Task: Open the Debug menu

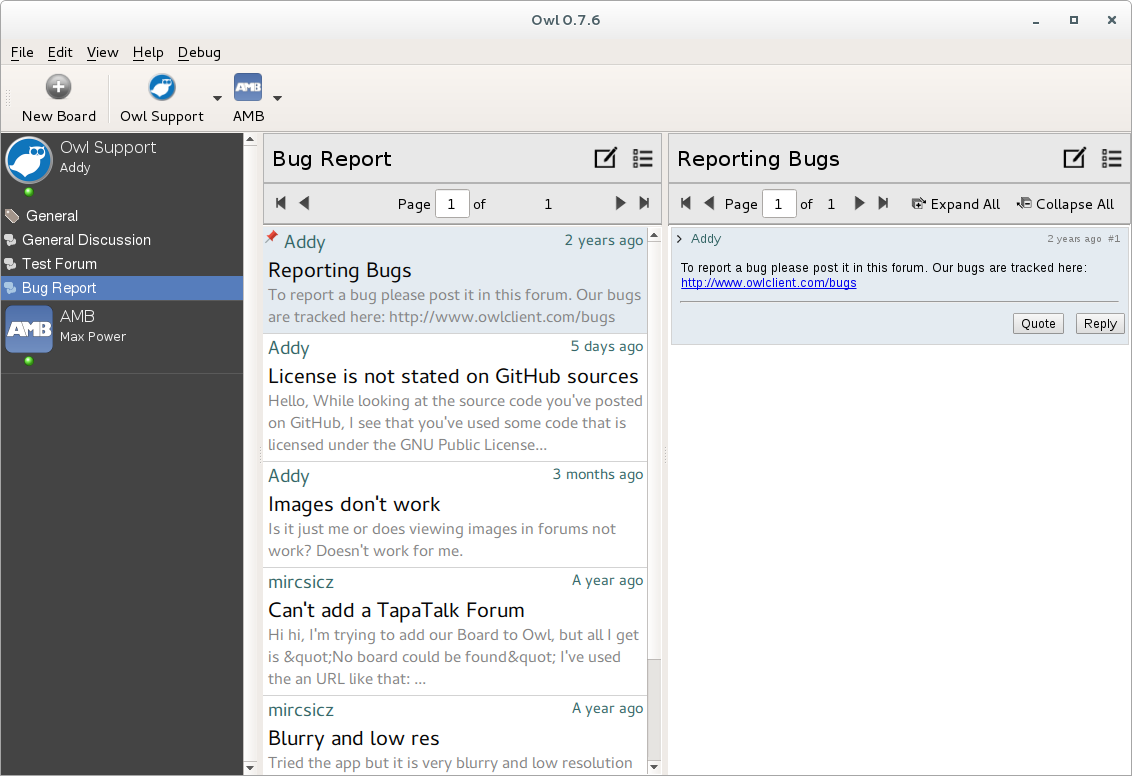Action: (199, 53)
